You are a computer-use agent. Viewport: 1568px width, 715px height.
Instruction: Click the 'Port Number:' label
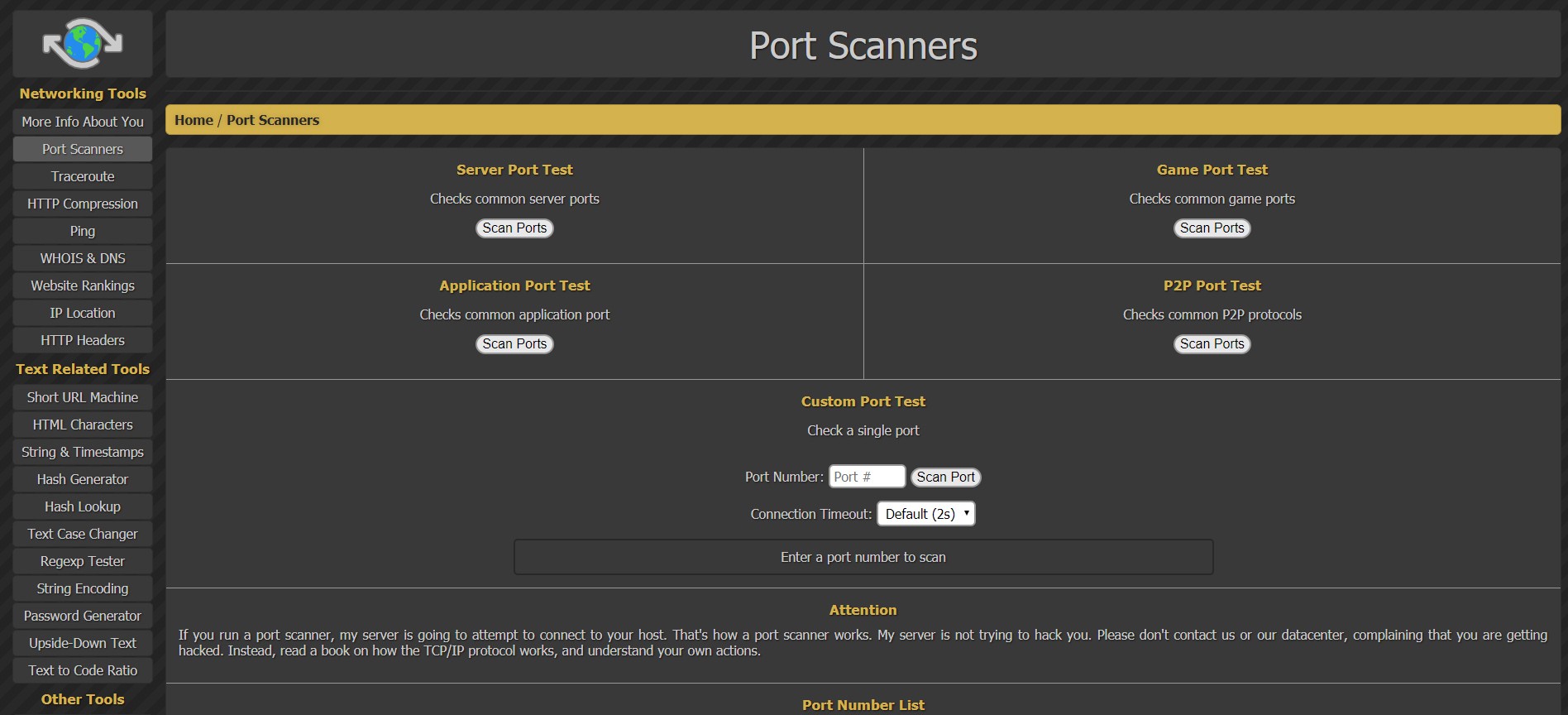click(784, 477)
